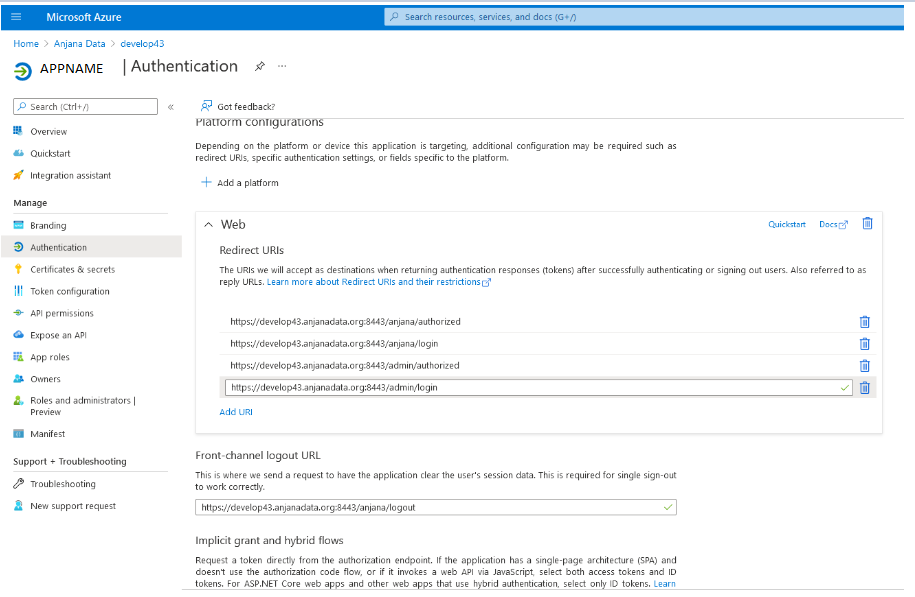
Task: Click the Add URI link
Action: coord(236,412)
